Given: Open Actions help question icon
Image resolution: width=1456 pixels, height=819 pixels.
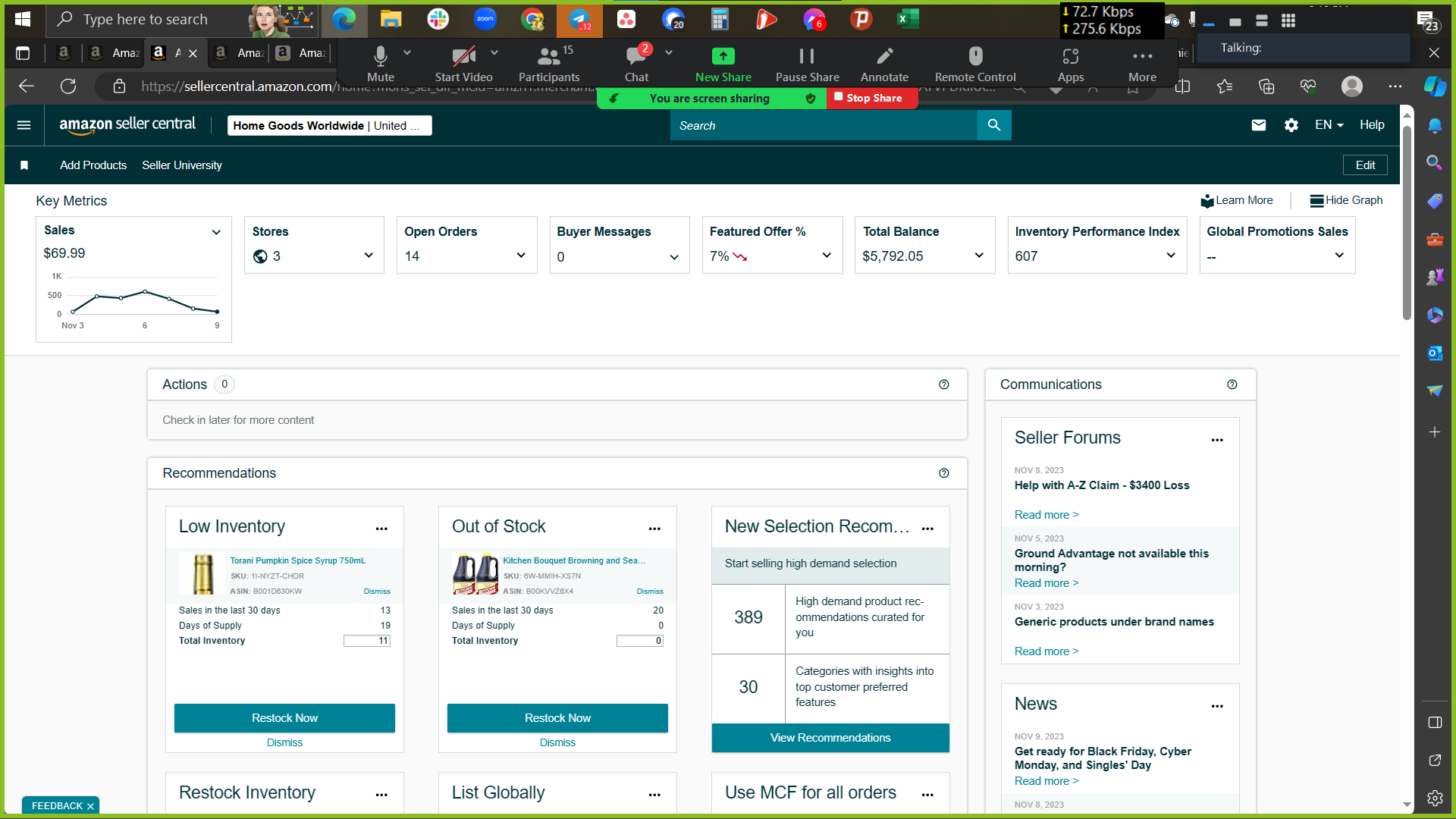Looking at the screenshot, I should 944,384.
